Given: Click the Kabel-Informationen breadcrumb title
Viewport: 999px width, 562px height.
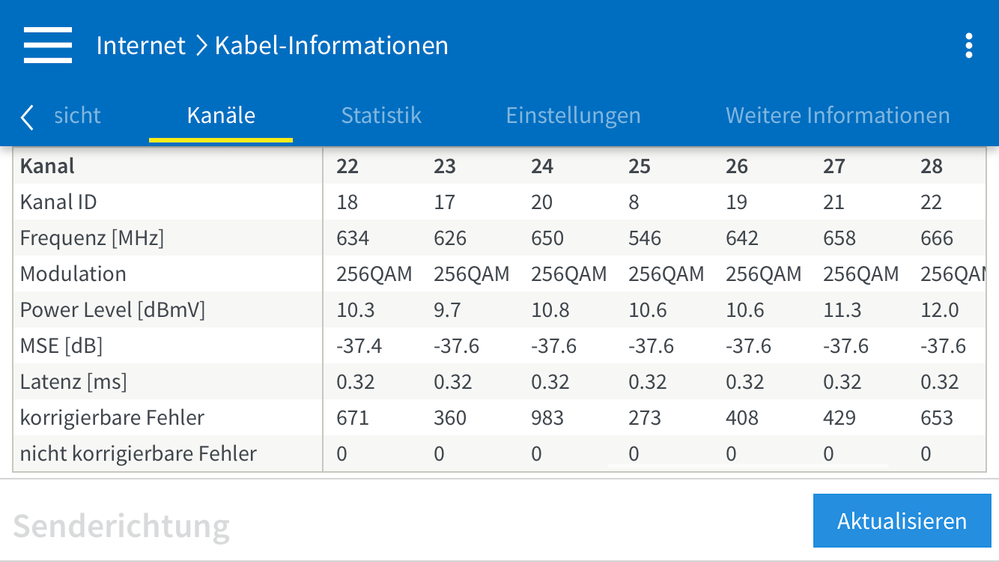Looking at the screenshot, I should (x=331, y=46).
